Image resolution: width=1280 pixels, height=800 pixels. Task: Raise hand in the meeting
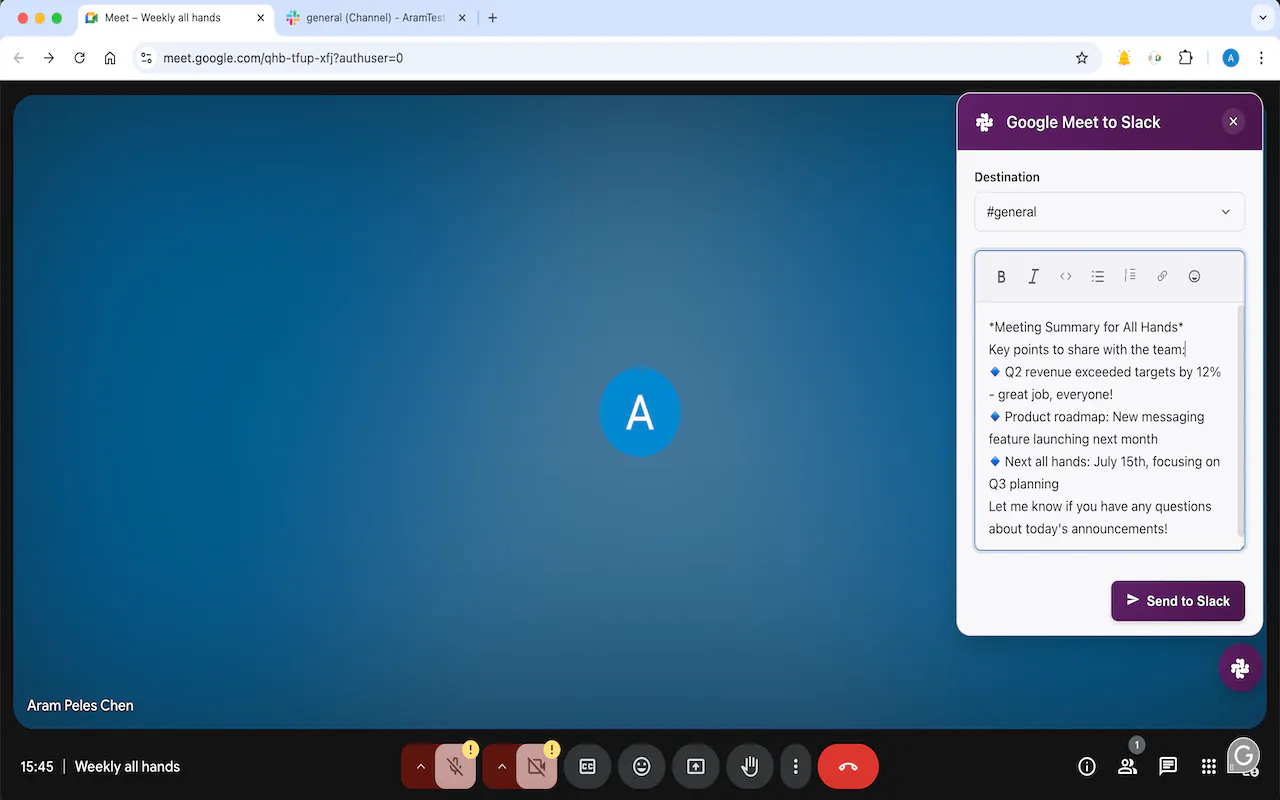coord(750,767)
